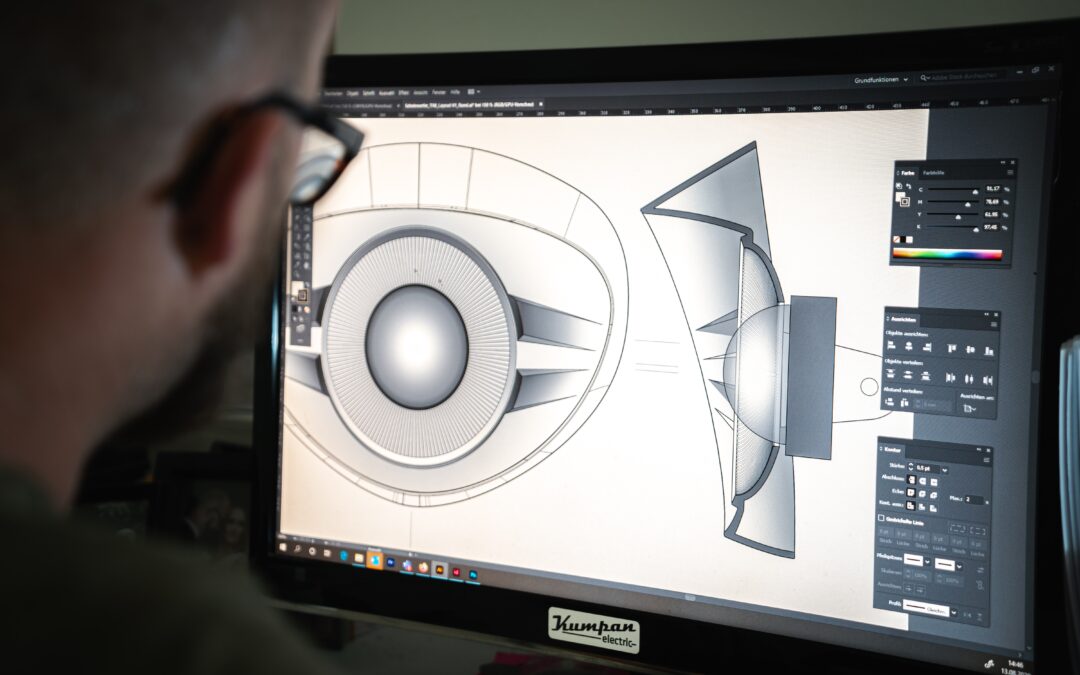Switch to the Farbhilfe tab
Viewport: 1080px width, 675px height.
point(933,173)
